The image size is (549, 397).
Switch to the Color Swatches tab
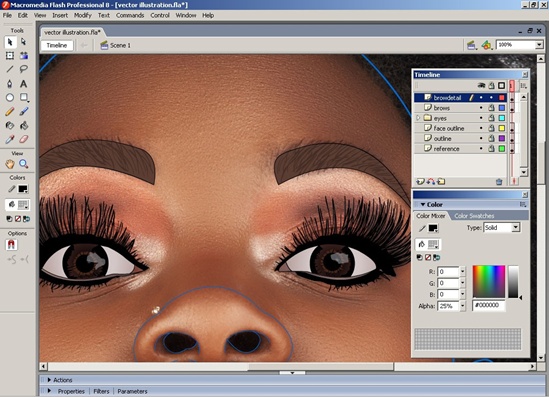pos(474,216)
